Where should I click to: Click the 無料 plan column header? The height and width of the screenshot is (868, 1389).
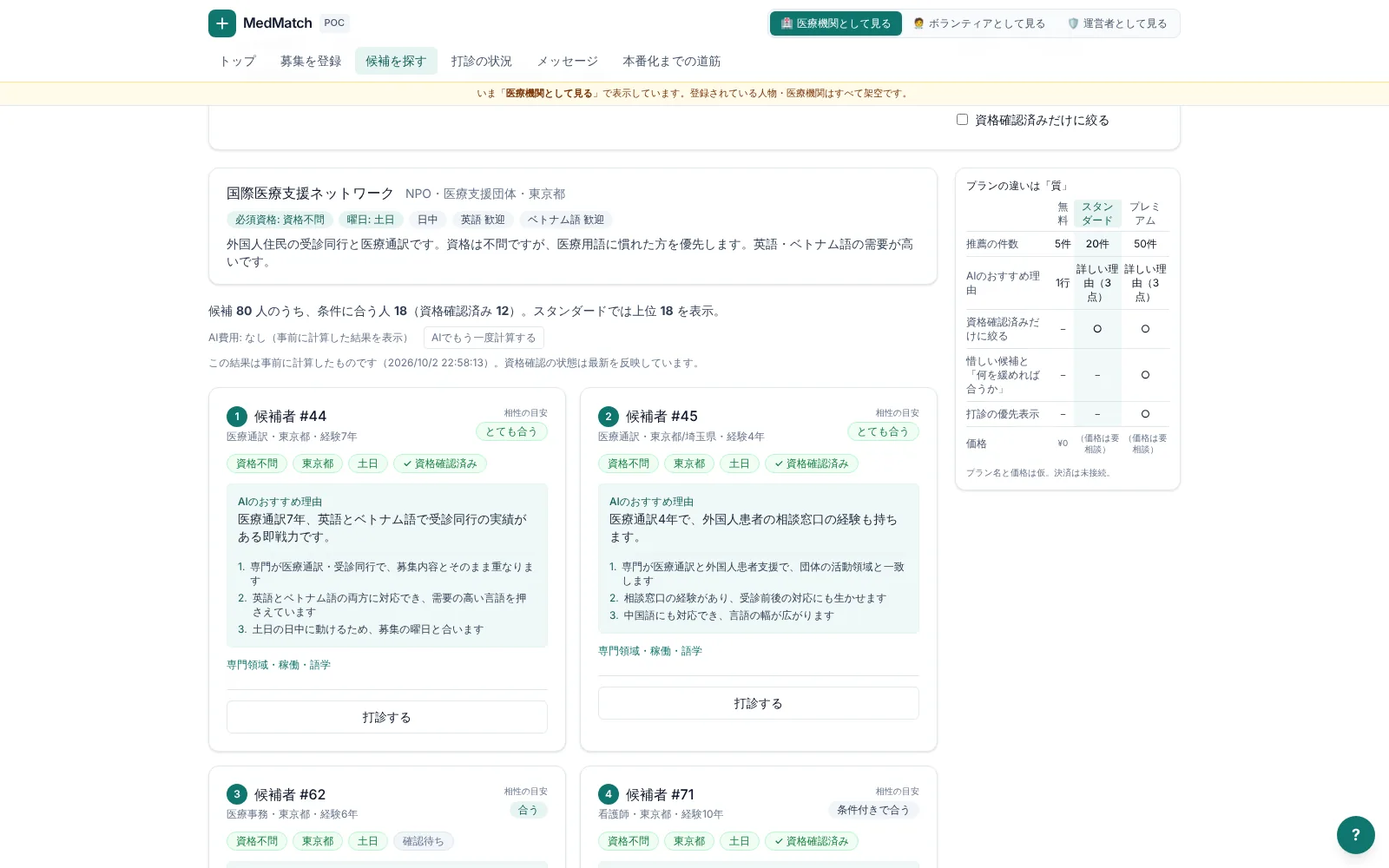pyautogui.click(x=1063, y=214)
